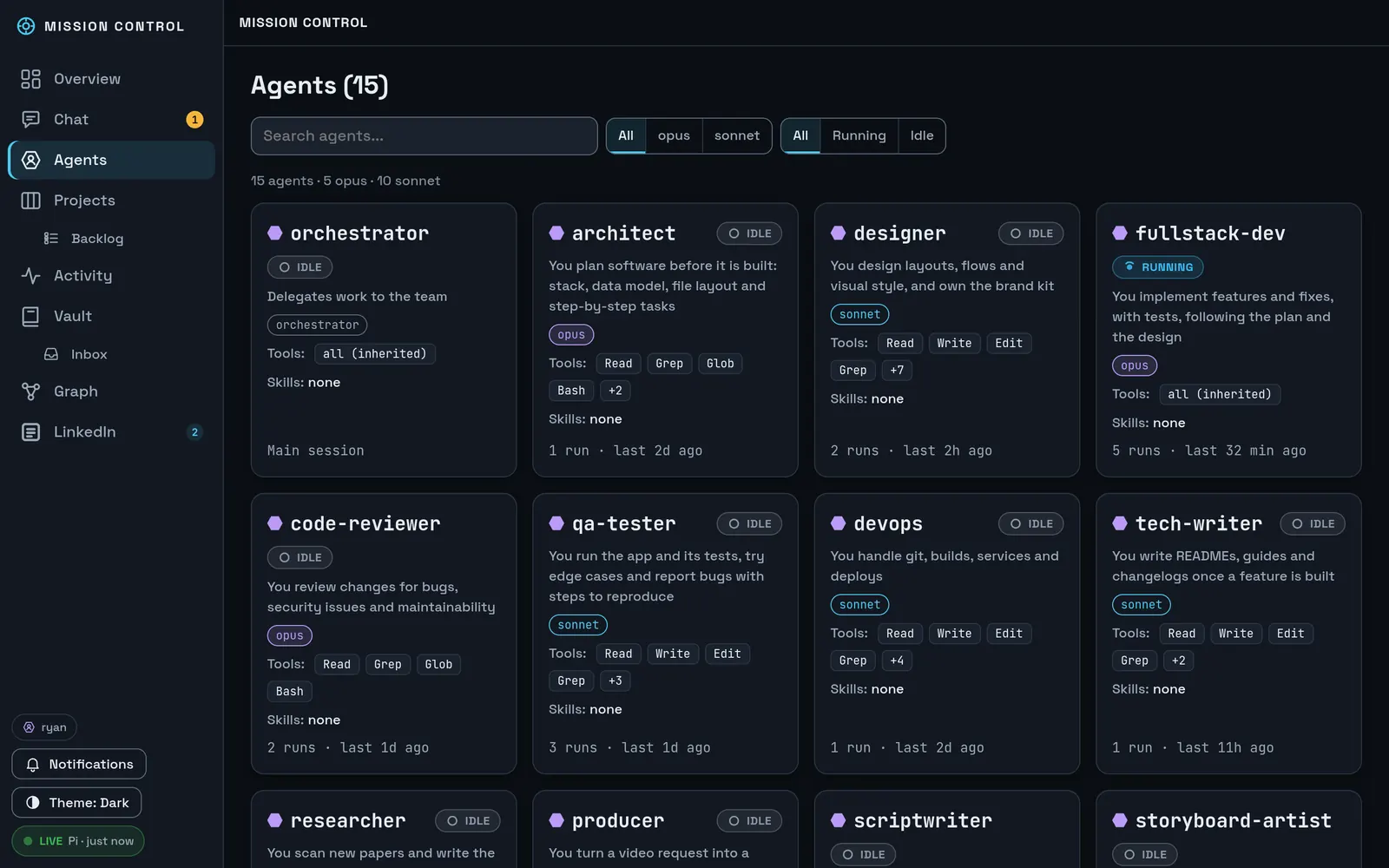Click the opus tag on code-reviewer card
The width and height of the screenshot is (1389, 868).
tap(290, 636)
